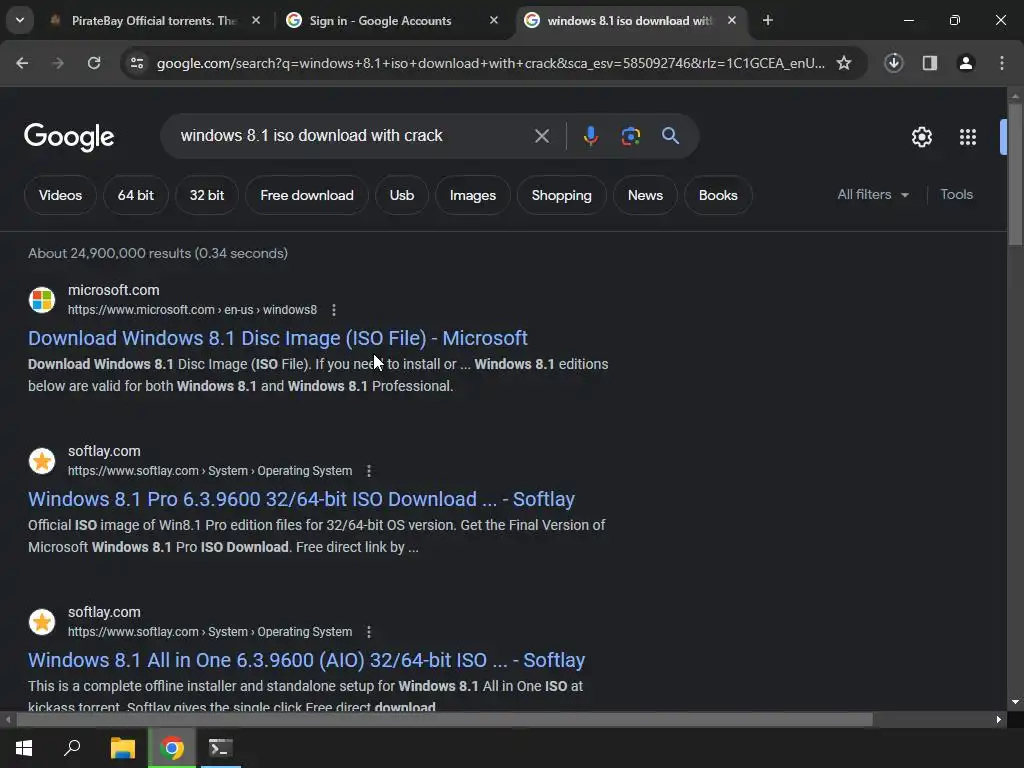Open a new browser tab
The image size is (1024, 768).
[x=768, y=21]
